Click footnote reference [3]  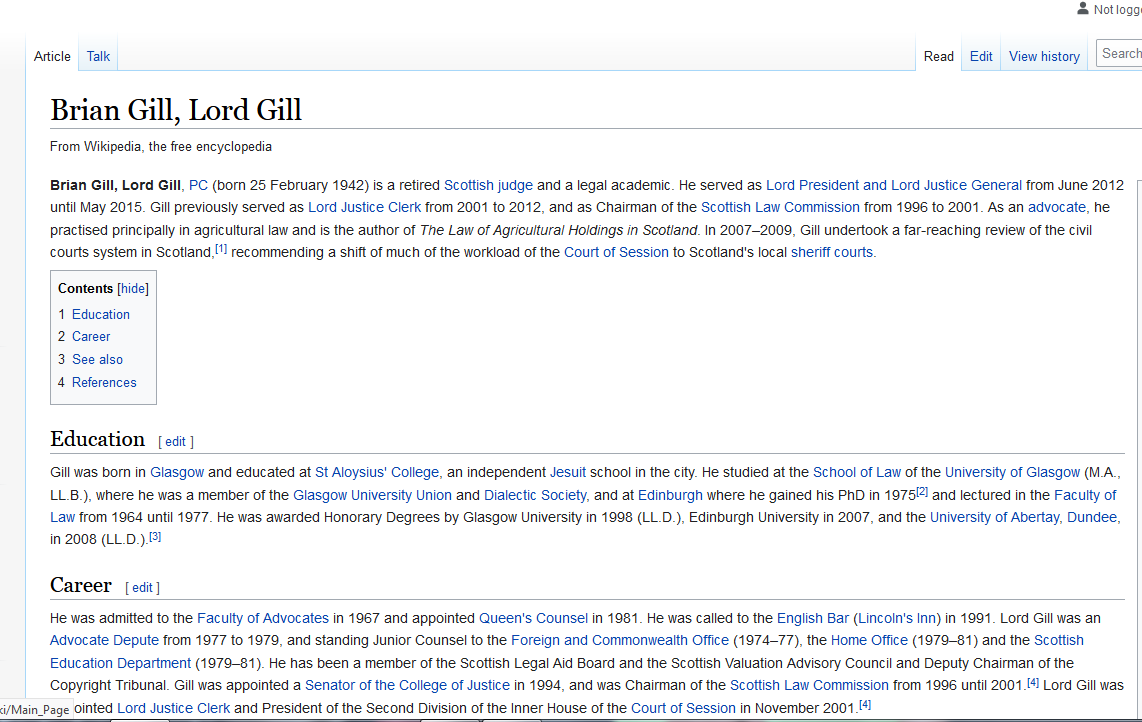point(155,537)
